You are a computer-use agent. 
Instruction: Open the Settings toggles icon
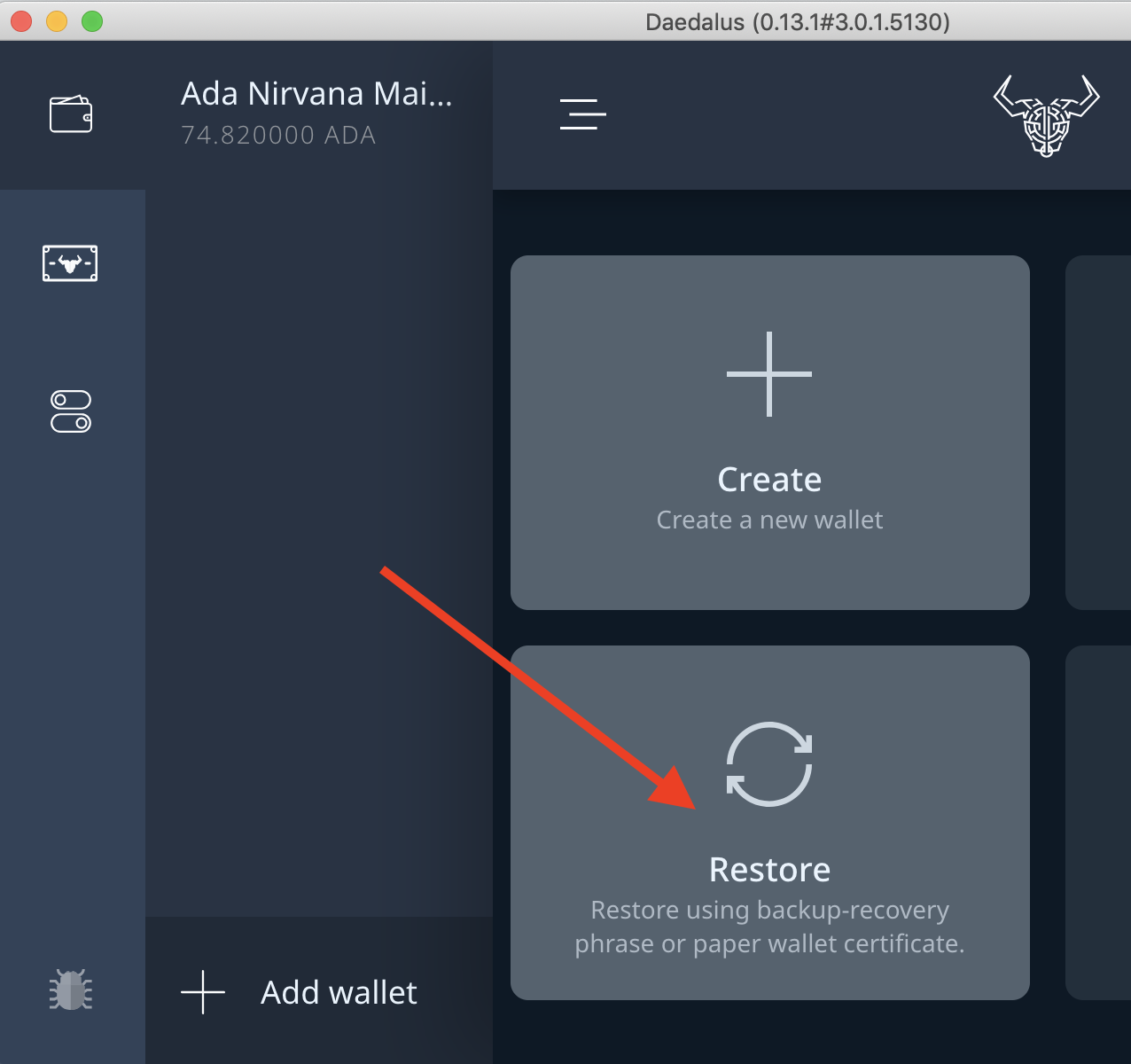pyautogui.click(x=71, y=411)
